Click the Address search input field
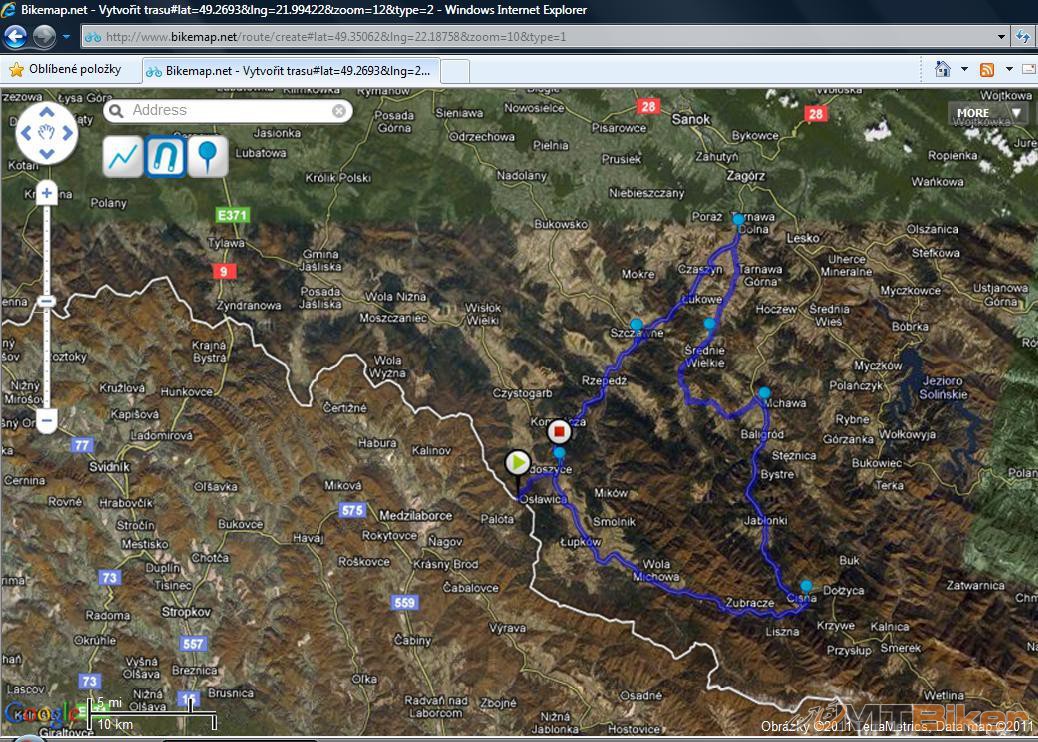This screenshot has width=1038, height=742. pos(225,111)
